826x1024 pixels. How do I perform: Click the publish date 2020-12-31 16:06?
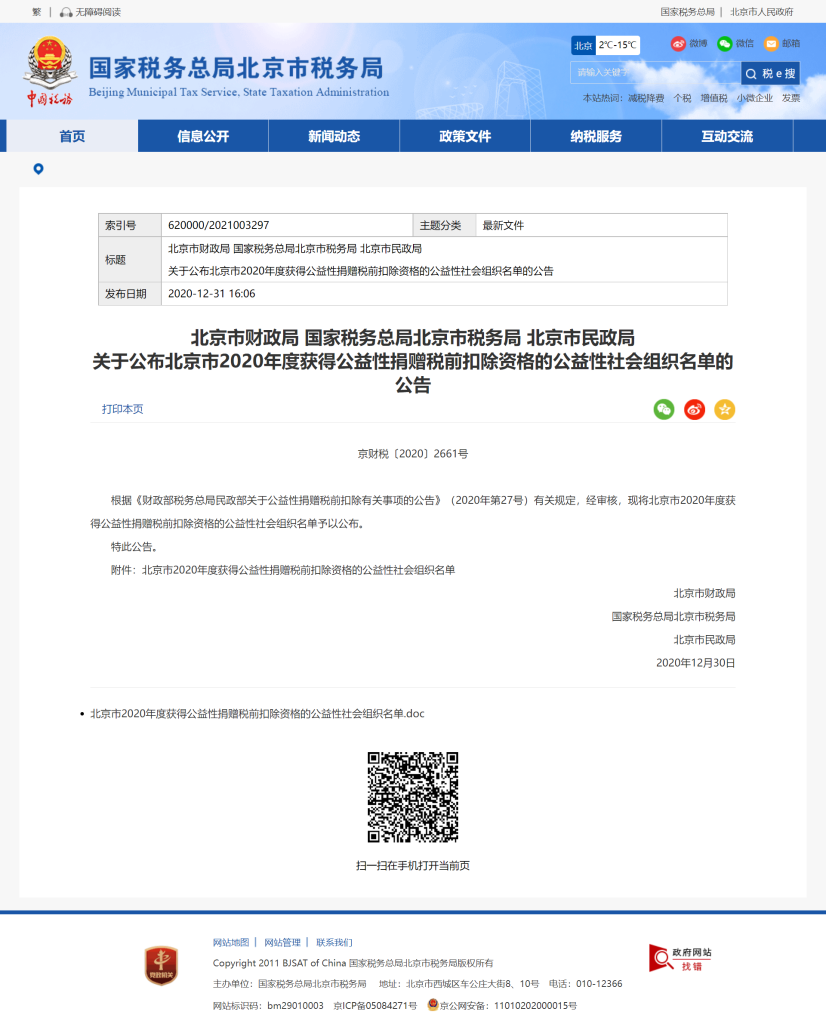click(x=212, y=294)
